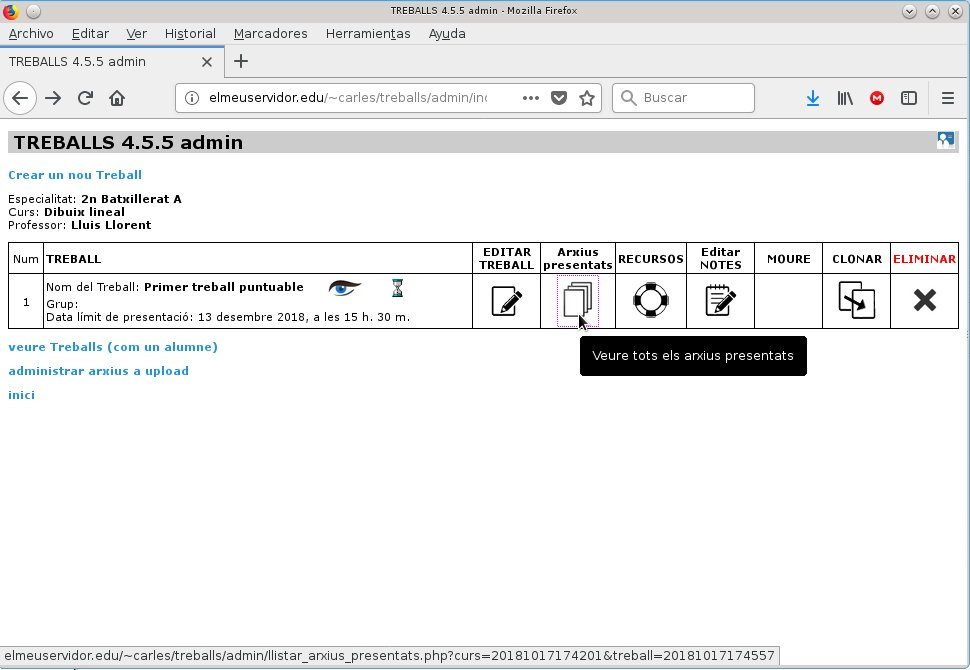Clone the treball with the Clonar icon
970x670 pixels.
857,300
